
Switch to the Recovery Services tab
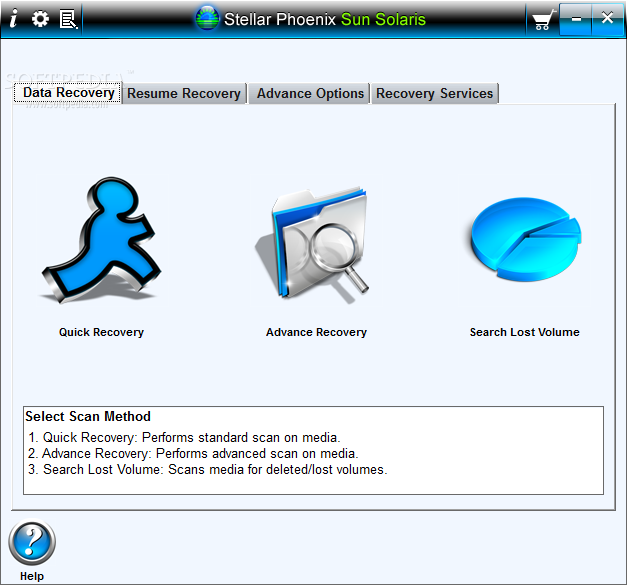(x=435, y=94)
